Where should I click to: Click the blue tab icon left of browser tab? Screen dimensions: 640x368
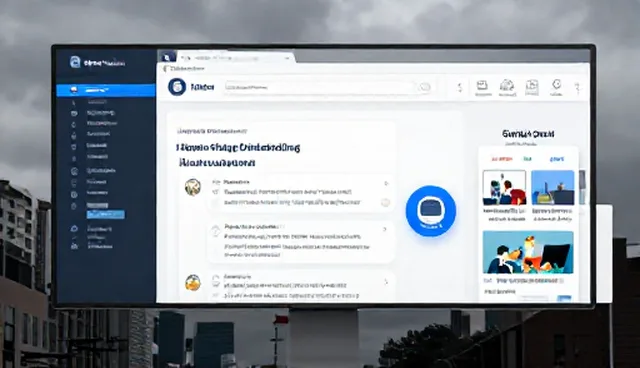(x=167, y=57)
